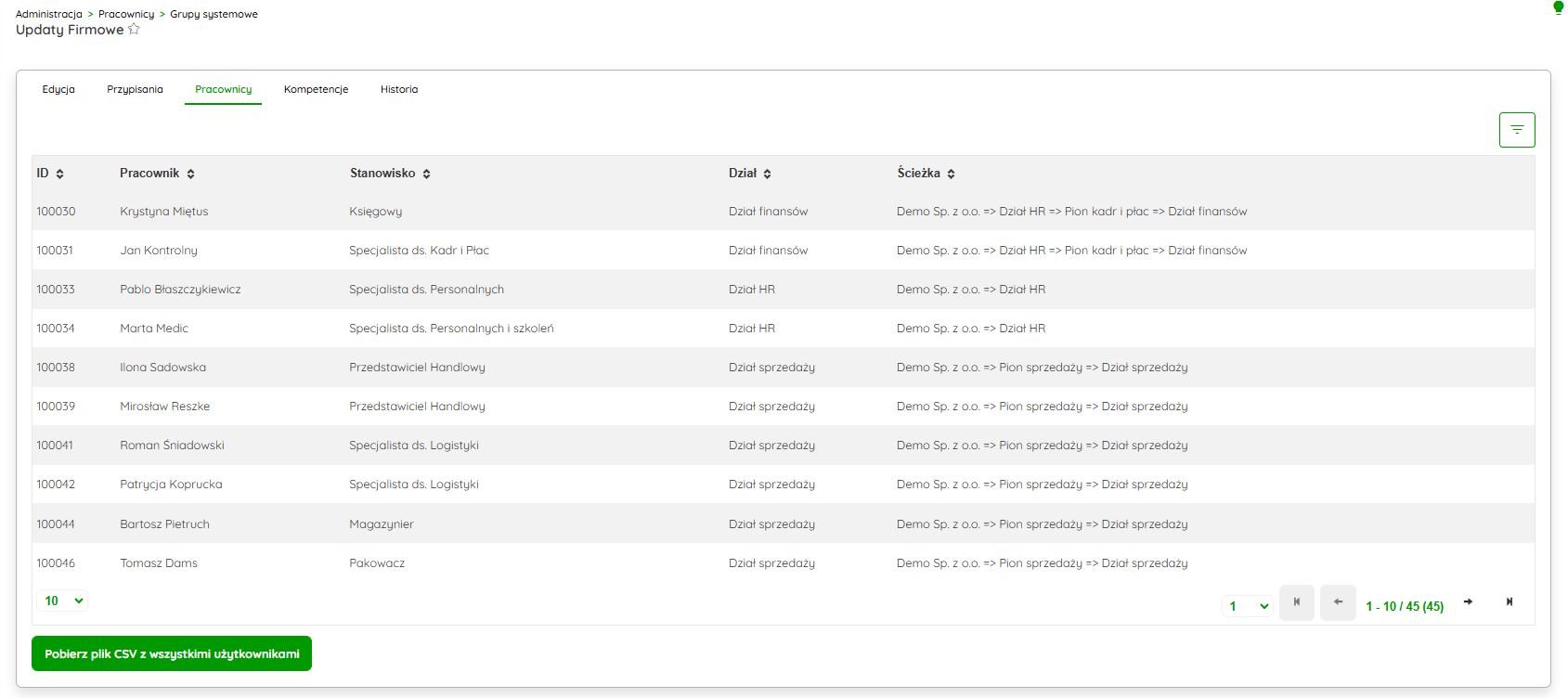The height and width of the screenshot is (698, 1568).
Task: Click ID cell 100046
Action: click(x=56, y=563)
